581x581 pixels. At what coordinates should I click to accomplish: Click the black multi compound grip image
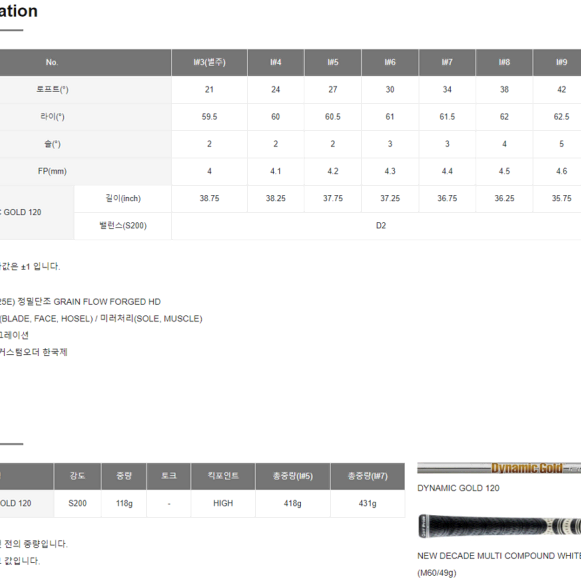click(x=499, y=526)
